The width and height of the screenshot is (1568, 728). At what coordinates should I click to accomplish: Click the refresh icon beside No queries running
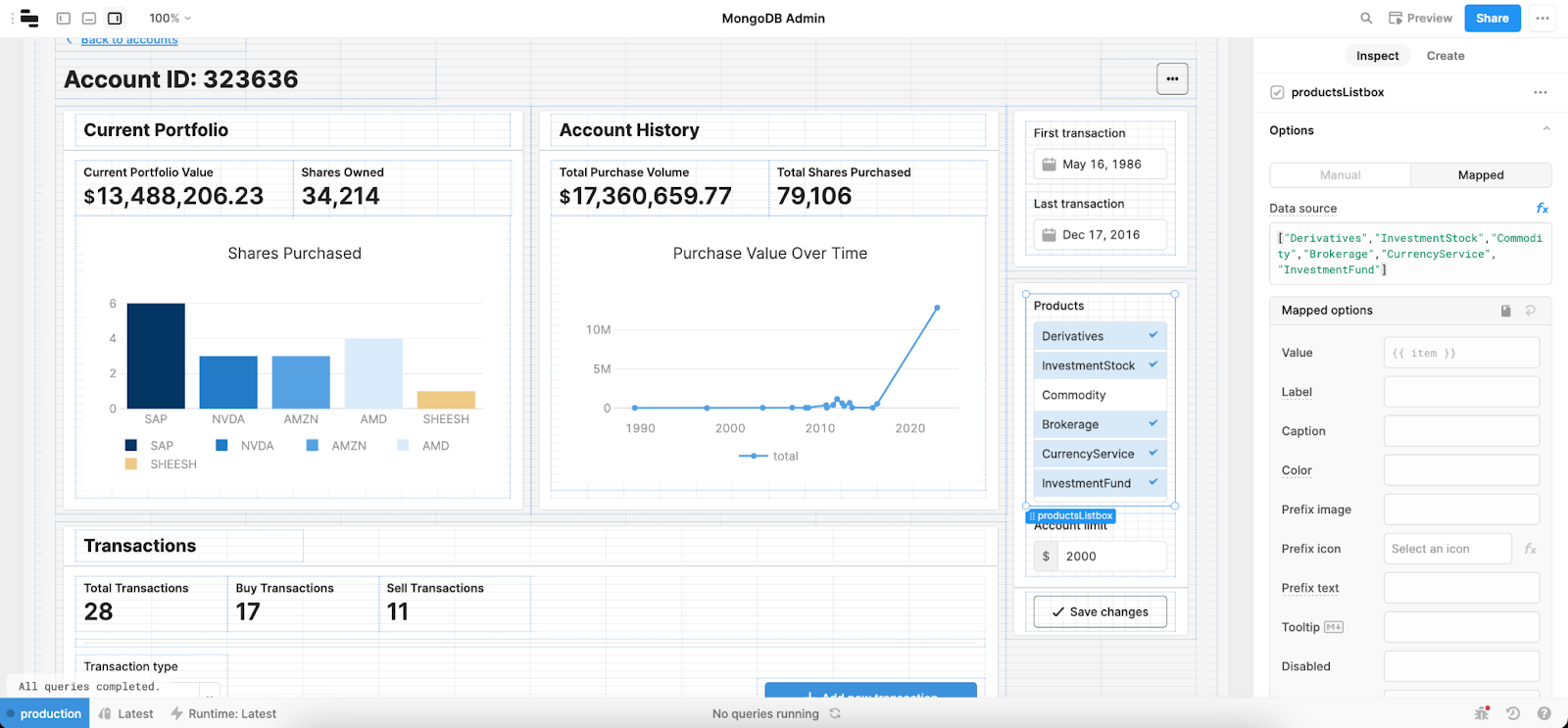click(835, 713)
